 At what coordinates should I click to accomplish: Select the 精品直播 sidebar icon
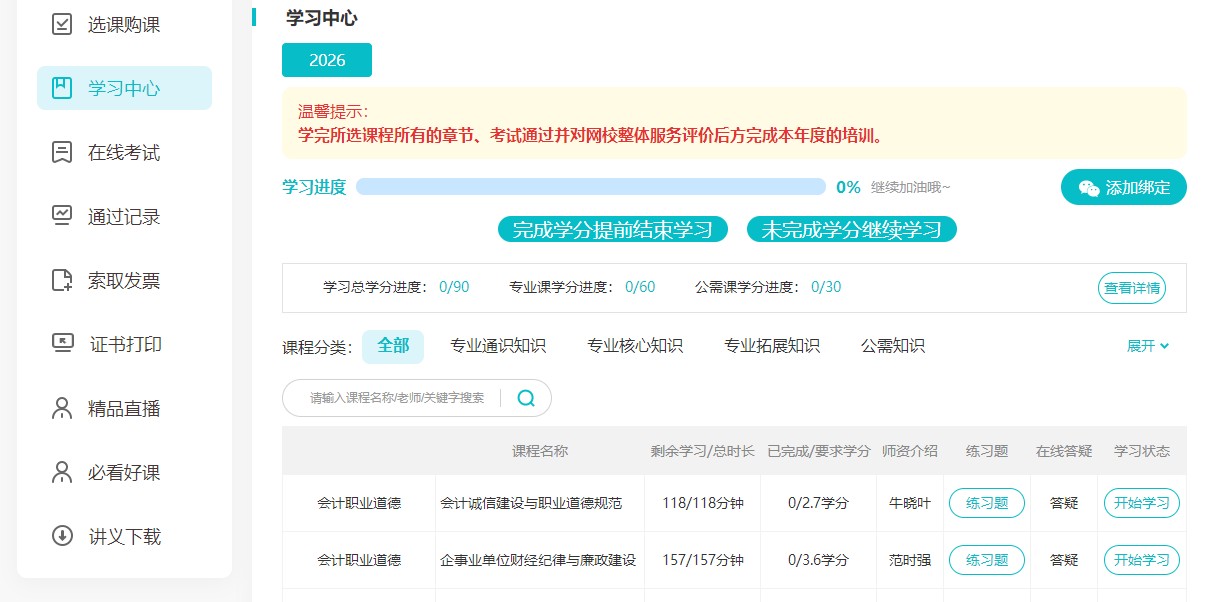click(60, 408)
